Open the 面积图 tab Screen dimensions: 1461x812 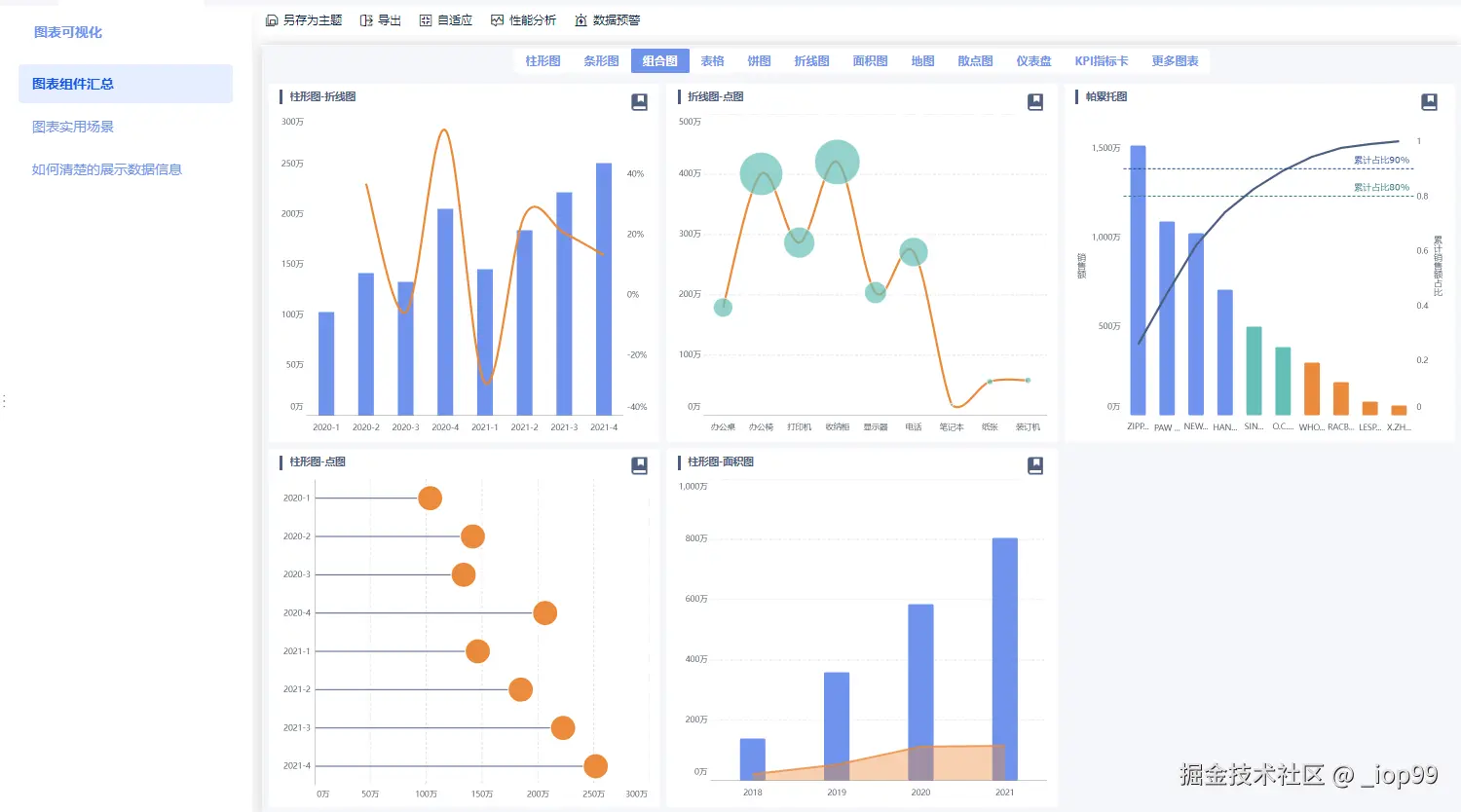871,60
